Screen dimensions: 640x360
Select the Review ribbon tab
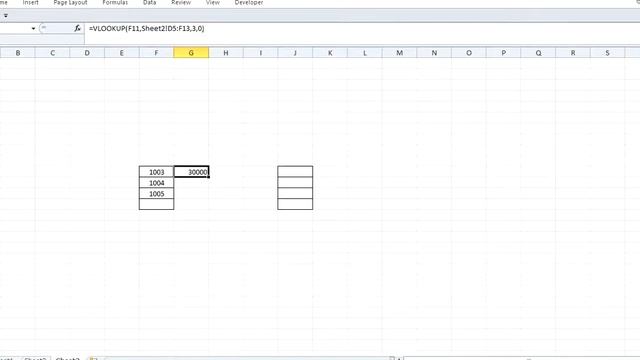181,2
